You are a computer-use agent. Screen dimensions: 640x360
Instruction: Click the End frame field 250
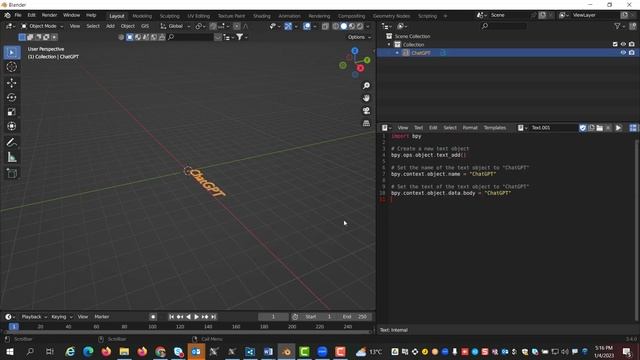pyautogui.click(x=354, y=317)
